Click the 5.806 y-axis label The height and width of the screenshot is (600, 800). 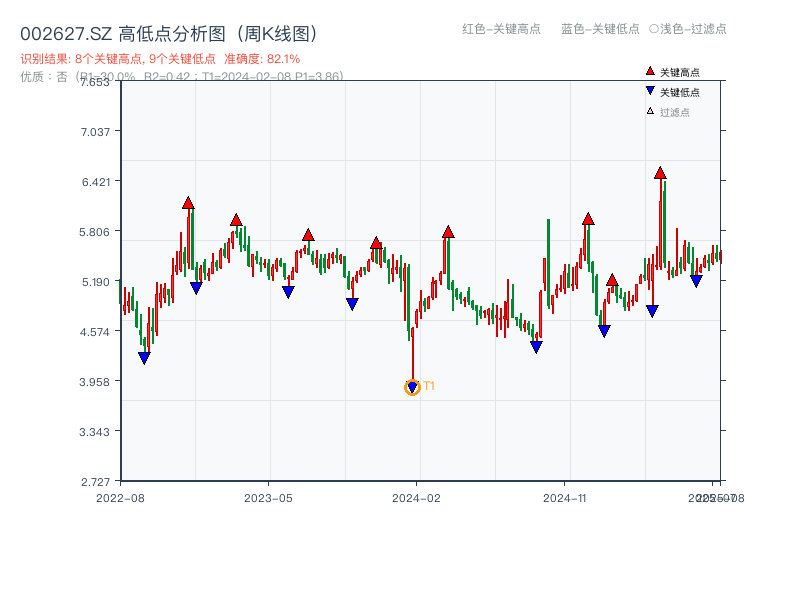94,232
